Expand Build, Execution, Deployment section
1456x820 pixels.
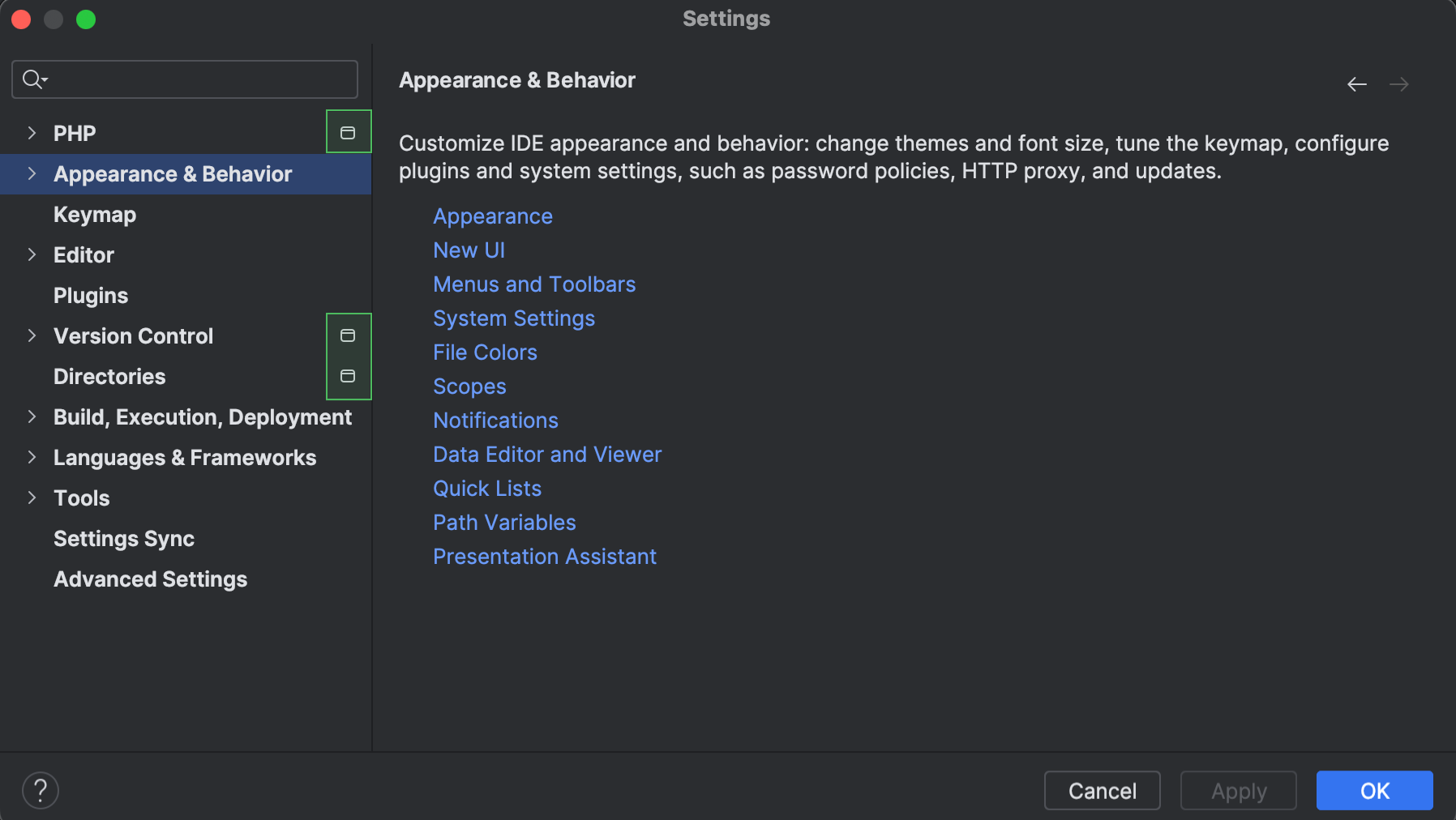(x=32, y=416)
